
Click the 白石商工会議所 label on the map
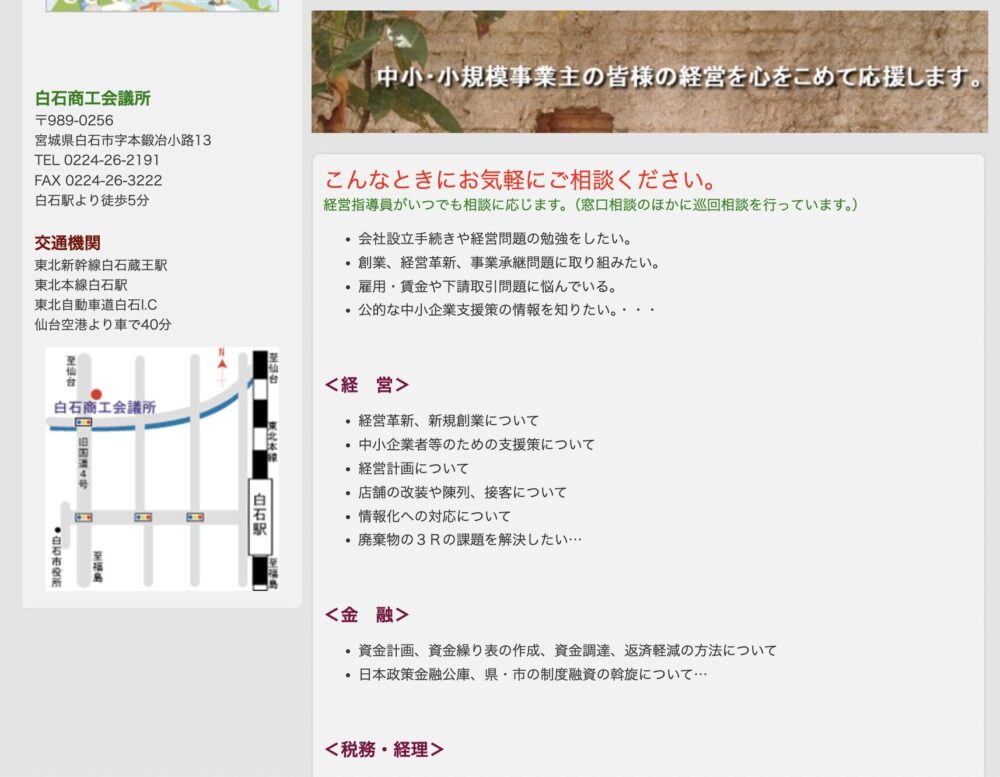105,407
